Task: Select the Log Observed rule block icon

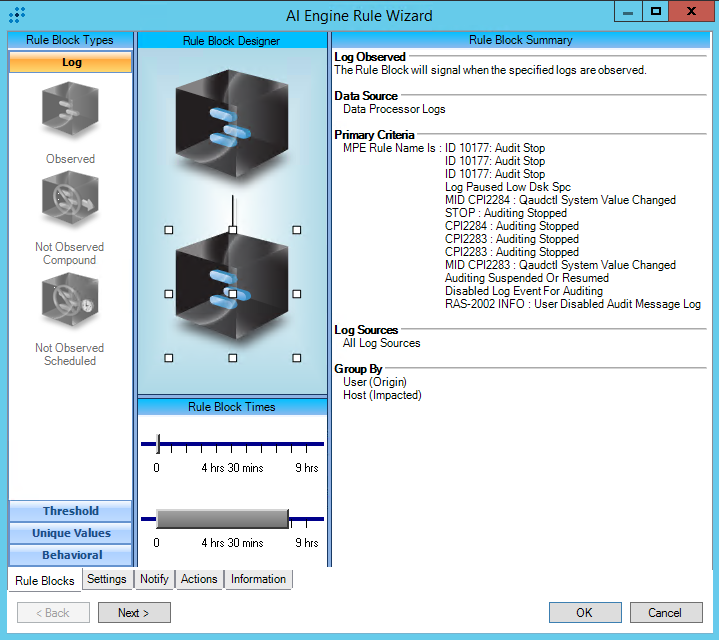Action: 70,112
